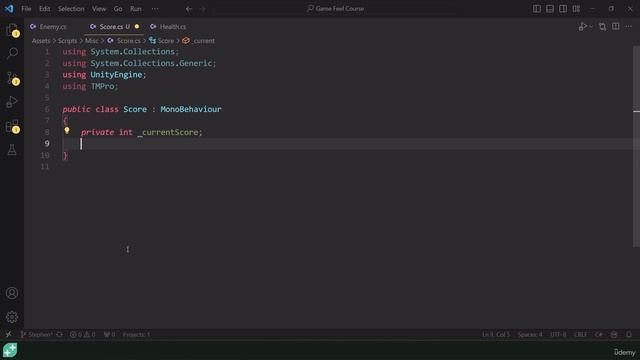Open the File menu
This screenshot has height=360, width=640.
[26, 9]
